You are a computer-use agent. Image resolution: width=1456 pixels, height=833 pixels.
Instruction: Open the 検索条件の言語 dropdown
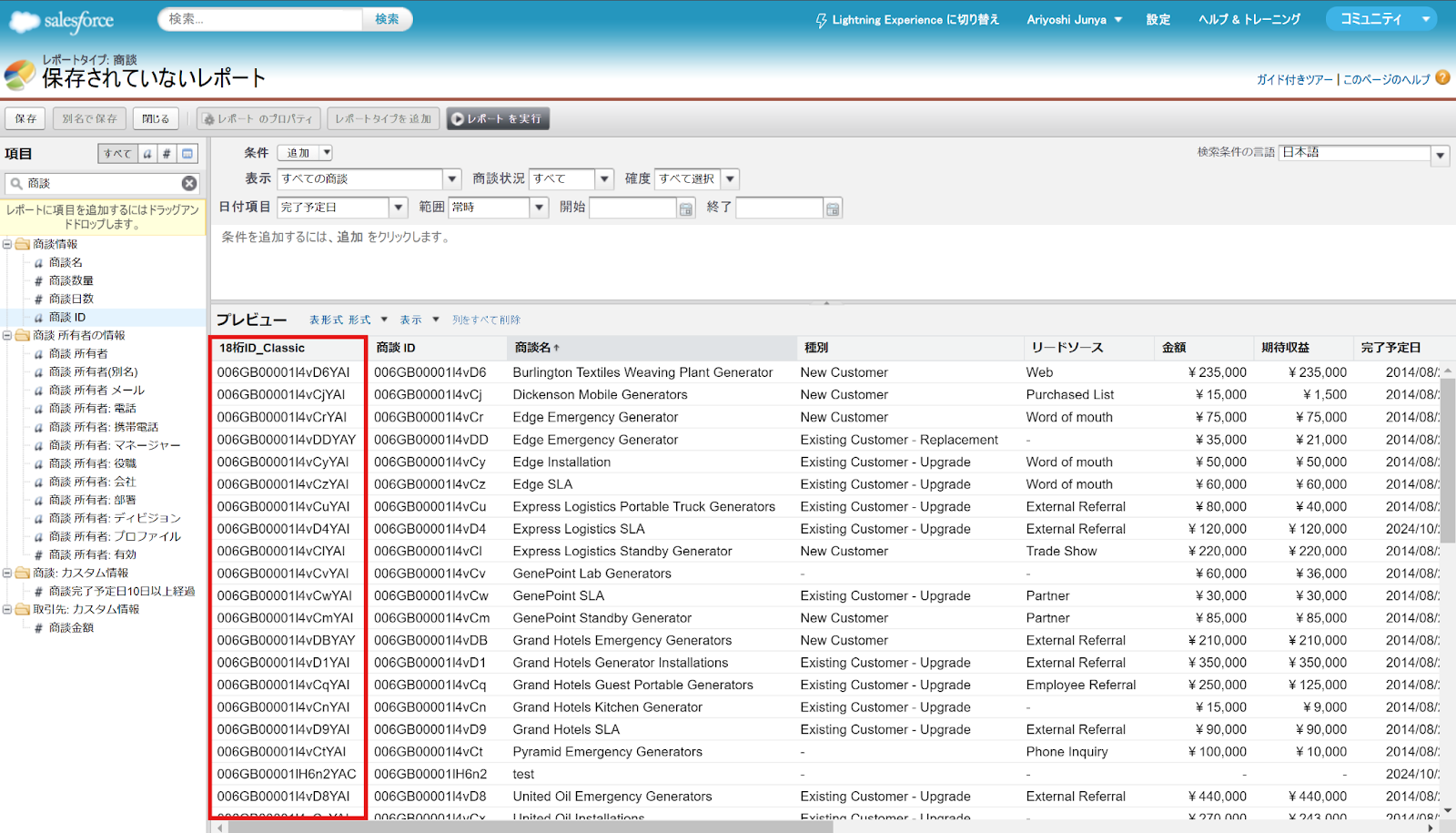point(1440,152)
